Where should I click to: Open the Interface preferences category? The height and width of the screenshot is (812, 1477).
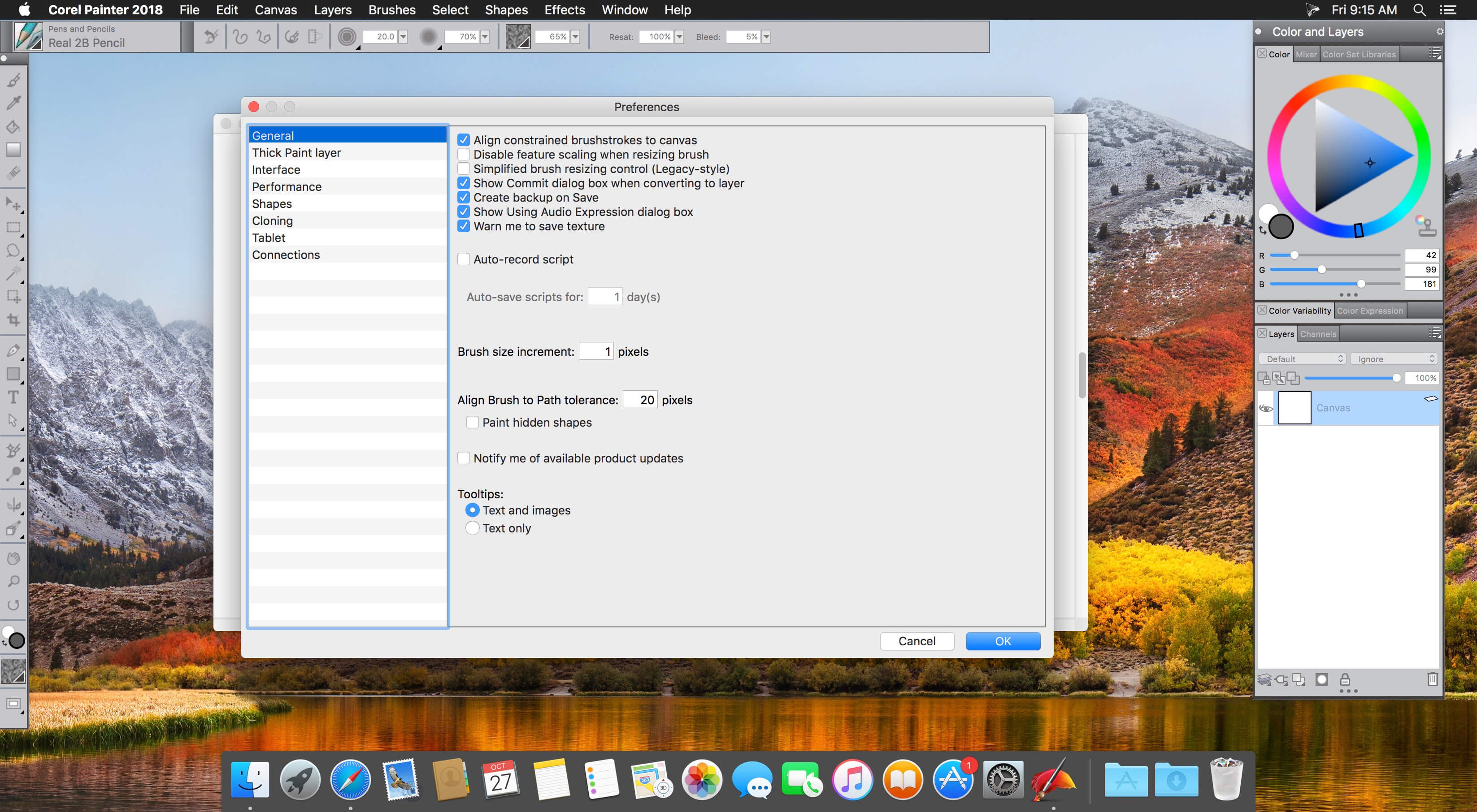coord(348,170)
